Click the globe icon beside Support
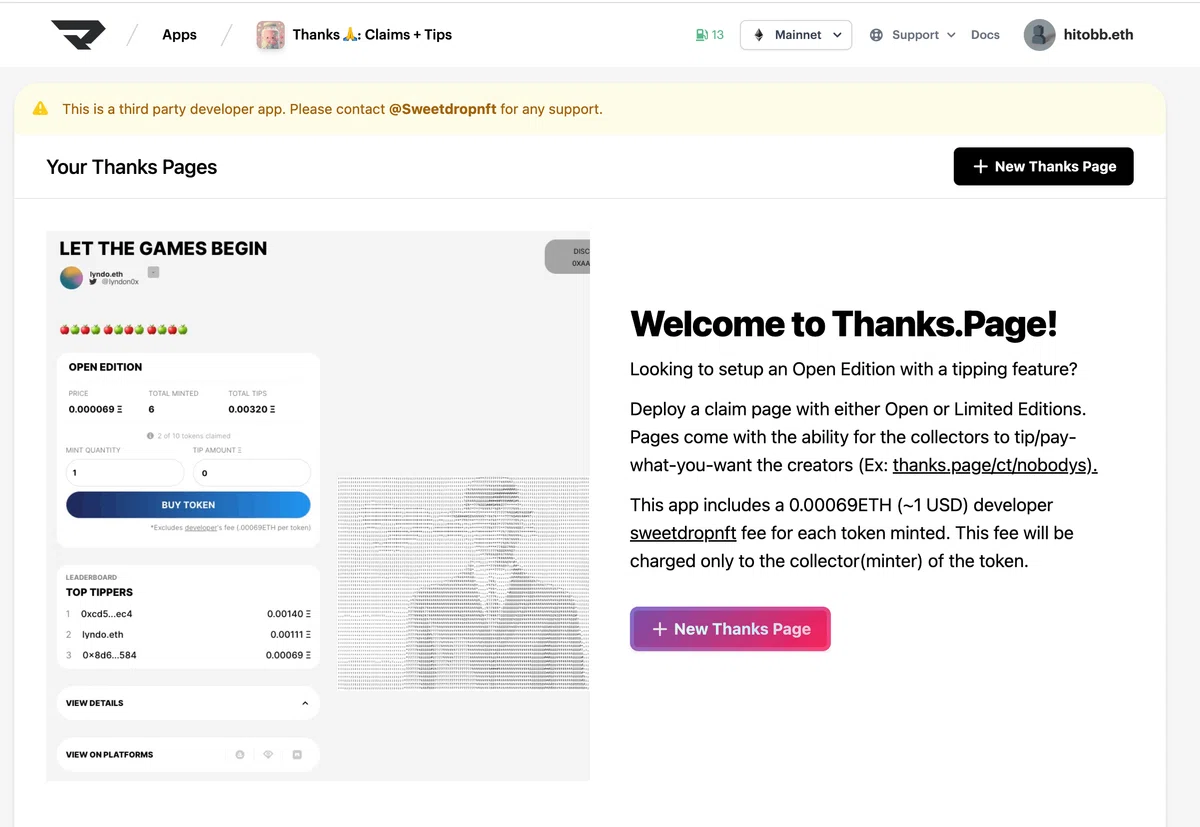The height and width of the screenshot is (827, 1200). (x=876, y=35)
